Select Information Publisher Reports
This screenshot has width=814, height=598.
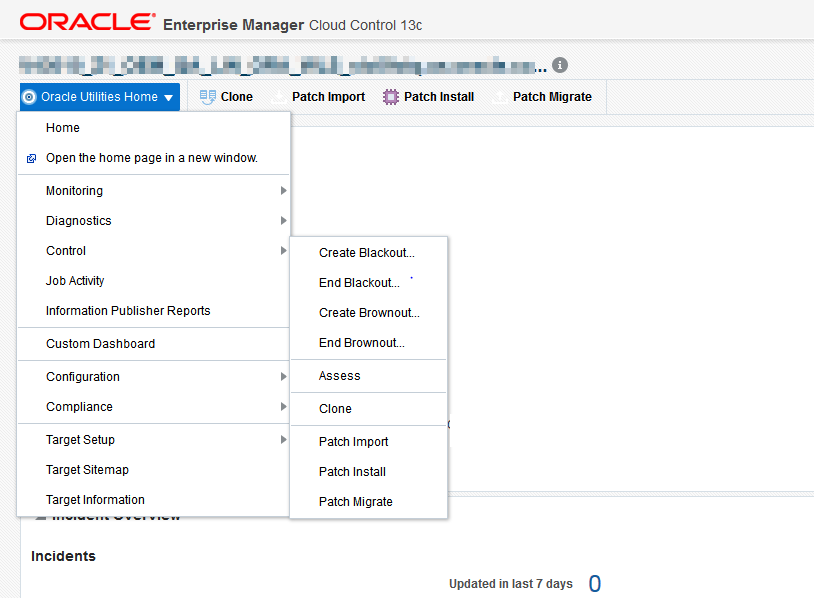153,310
